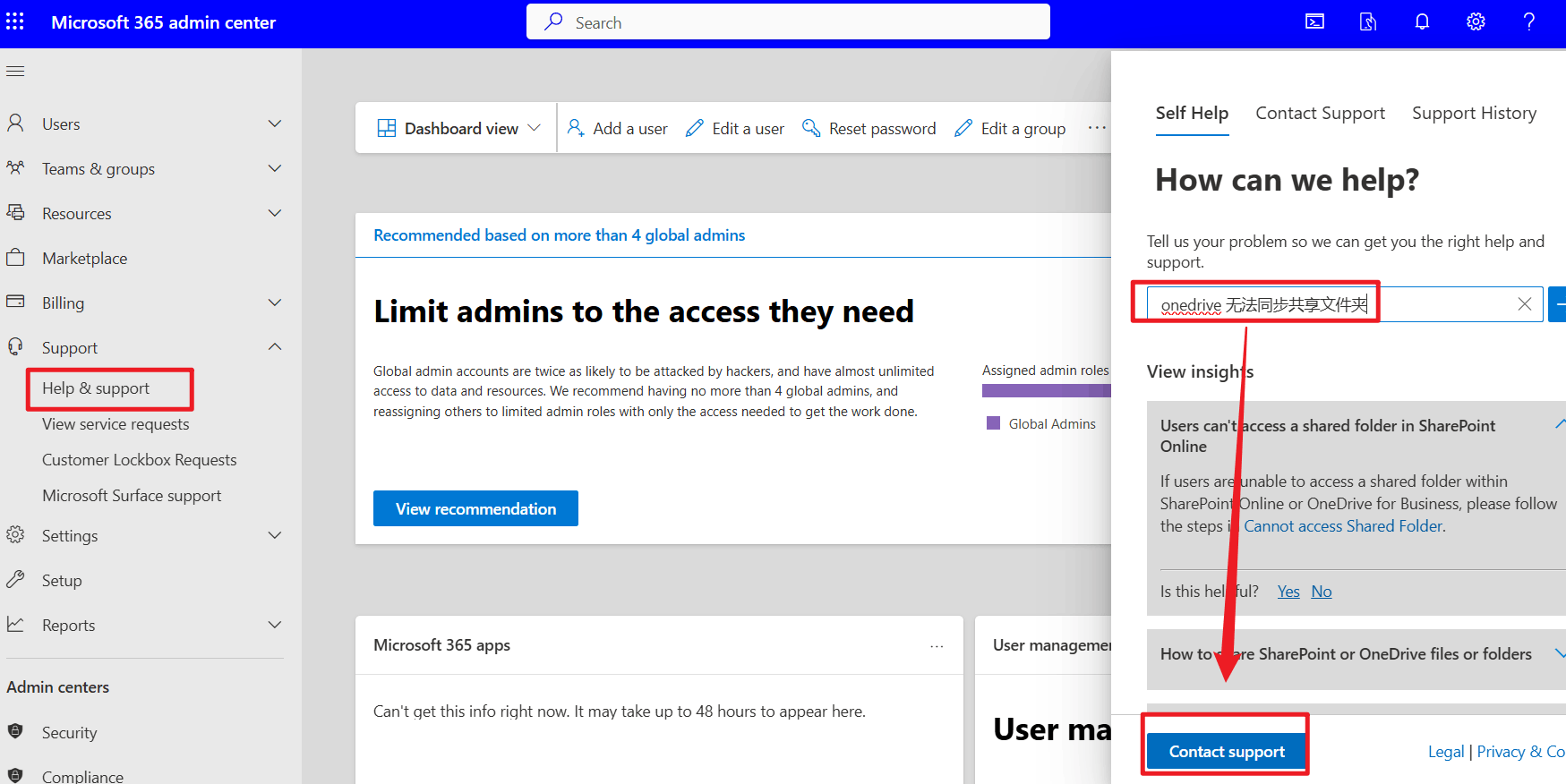Switch to the Contact Support tab
Screen dimensions: 1566x784
pos(1320,113)
